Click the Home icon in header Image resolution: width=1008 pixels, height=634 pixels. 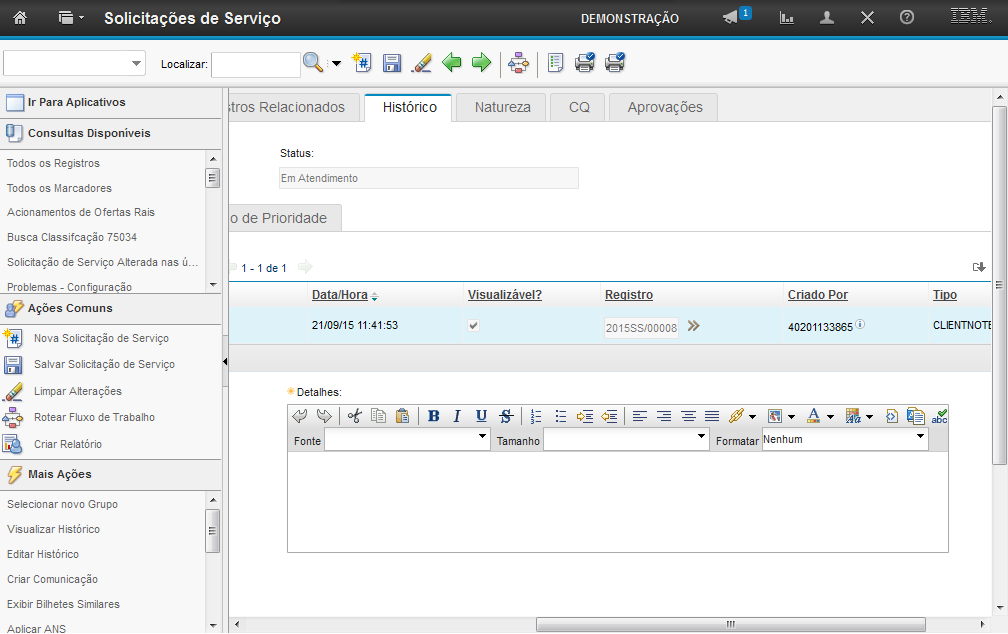pyautogui.click(x=19, y=18)
